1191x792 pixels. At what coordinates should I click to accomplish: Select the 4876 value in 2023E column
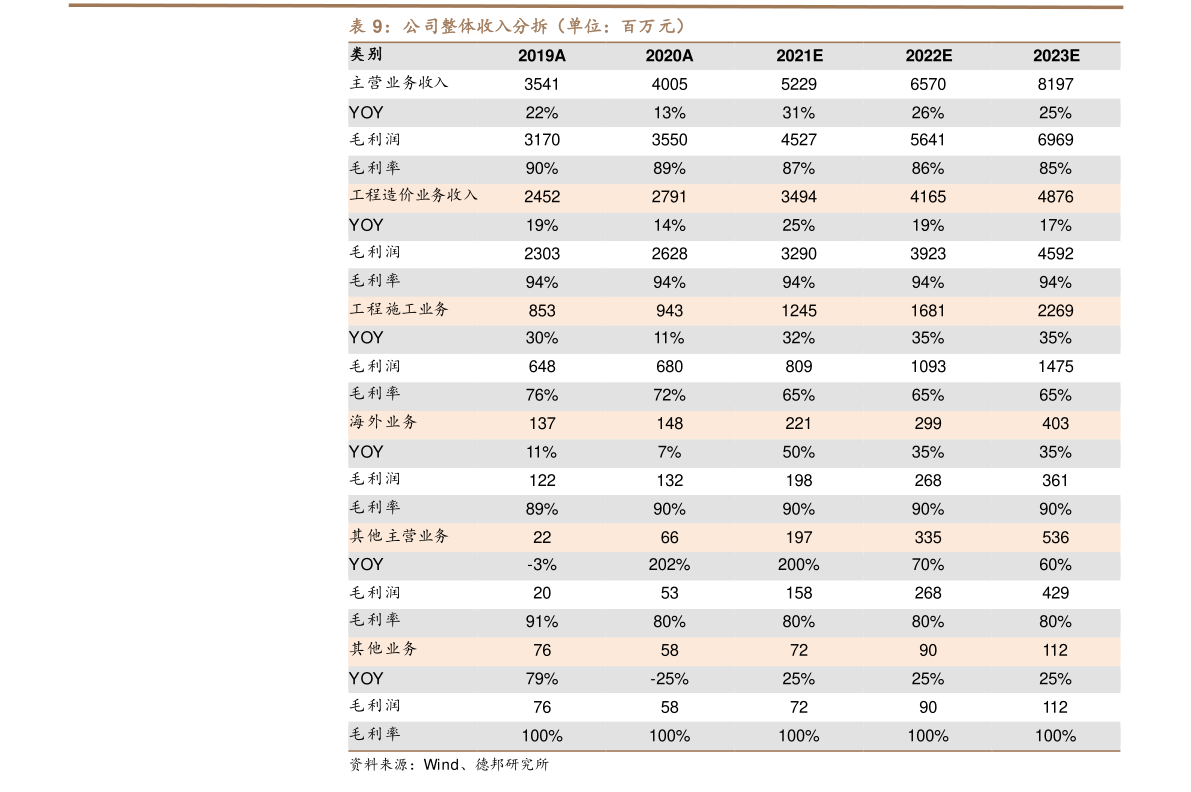pyautogui.click(x=1055, y=197)
